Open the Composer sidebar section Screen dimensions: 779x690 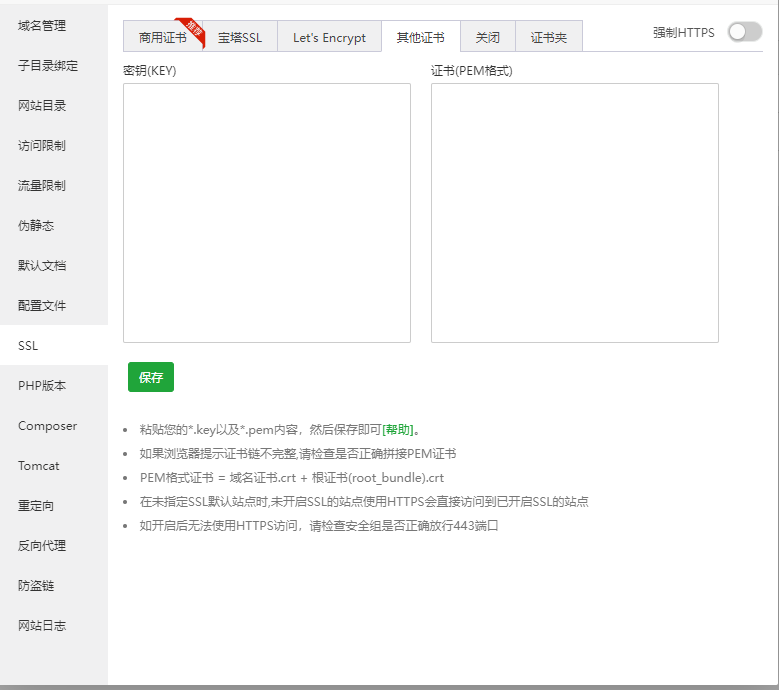tap(54, 426)
